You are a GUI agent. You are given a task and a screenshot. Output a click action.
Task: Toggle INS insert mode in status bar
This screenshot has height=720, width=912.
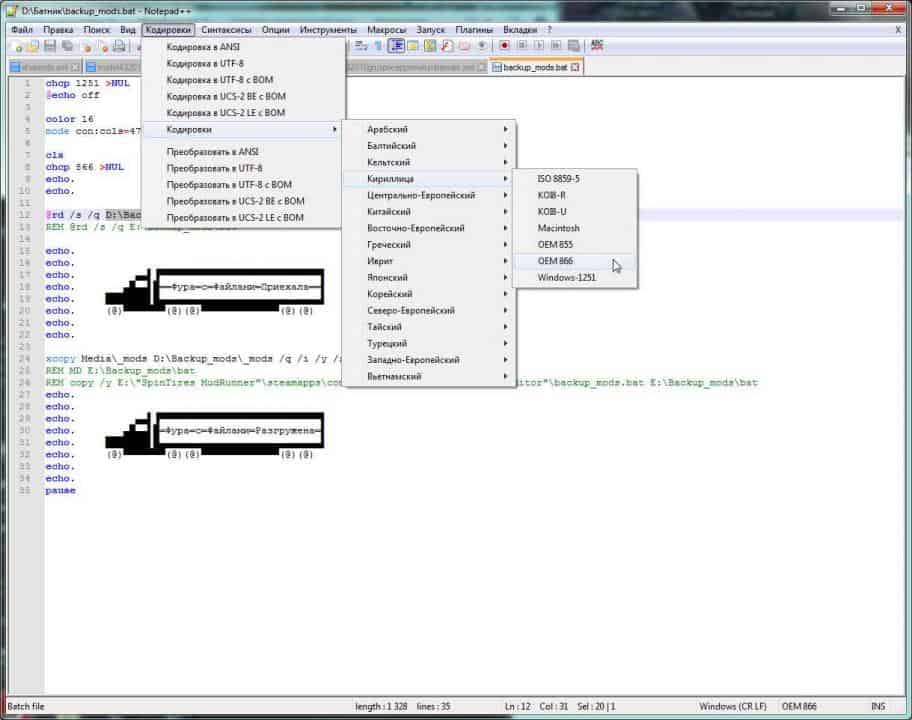pyautogui.click(x=877, y=706)
